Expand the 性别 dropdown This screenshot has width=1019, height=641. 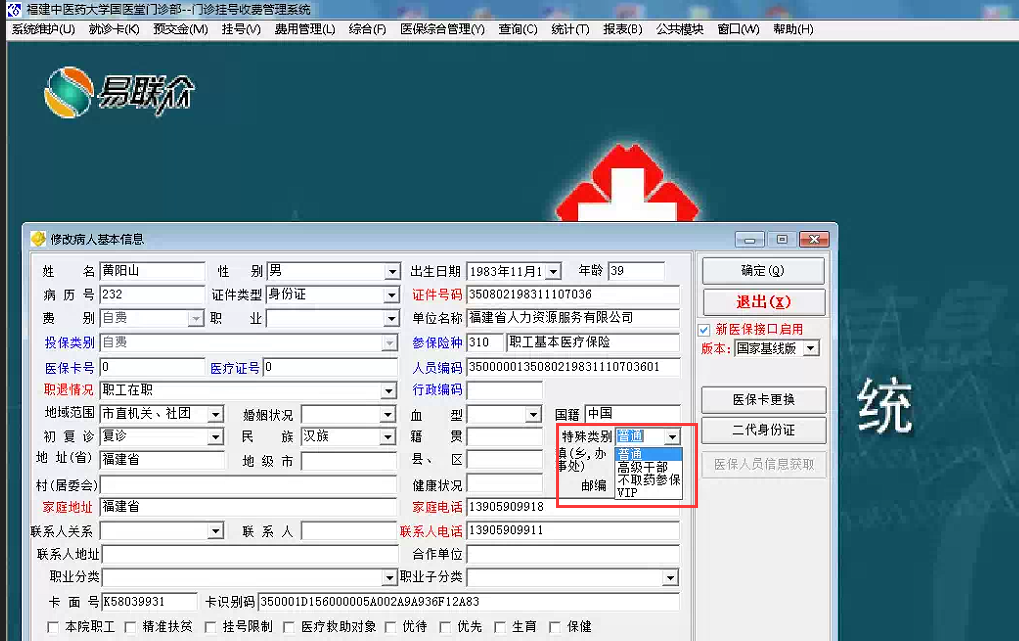pos(392,272)
